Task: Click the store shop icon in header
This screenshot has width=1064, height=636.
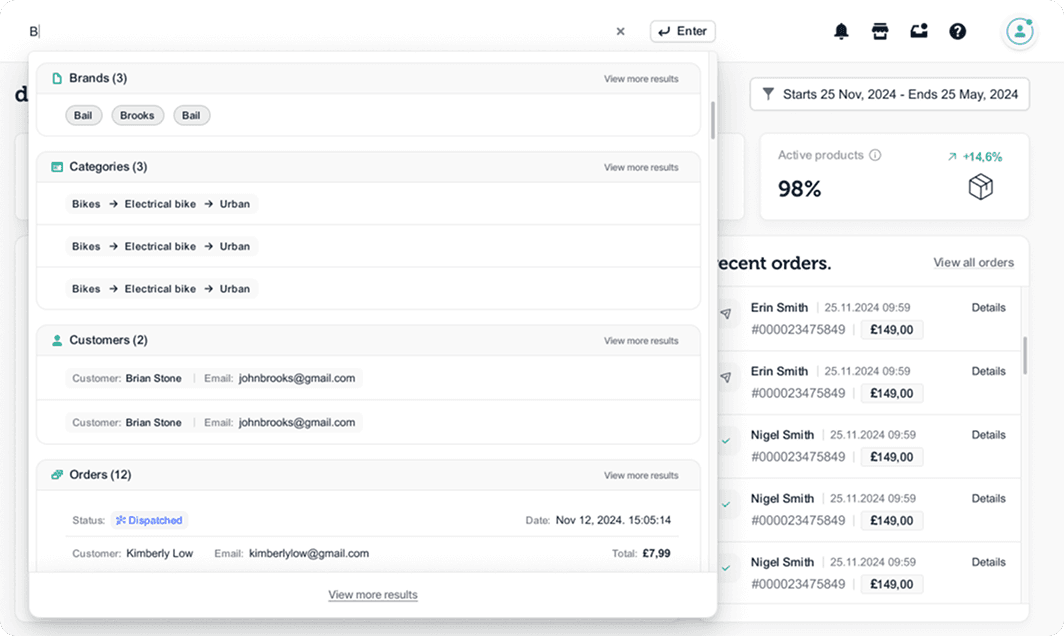Action: tap(880, 31)
